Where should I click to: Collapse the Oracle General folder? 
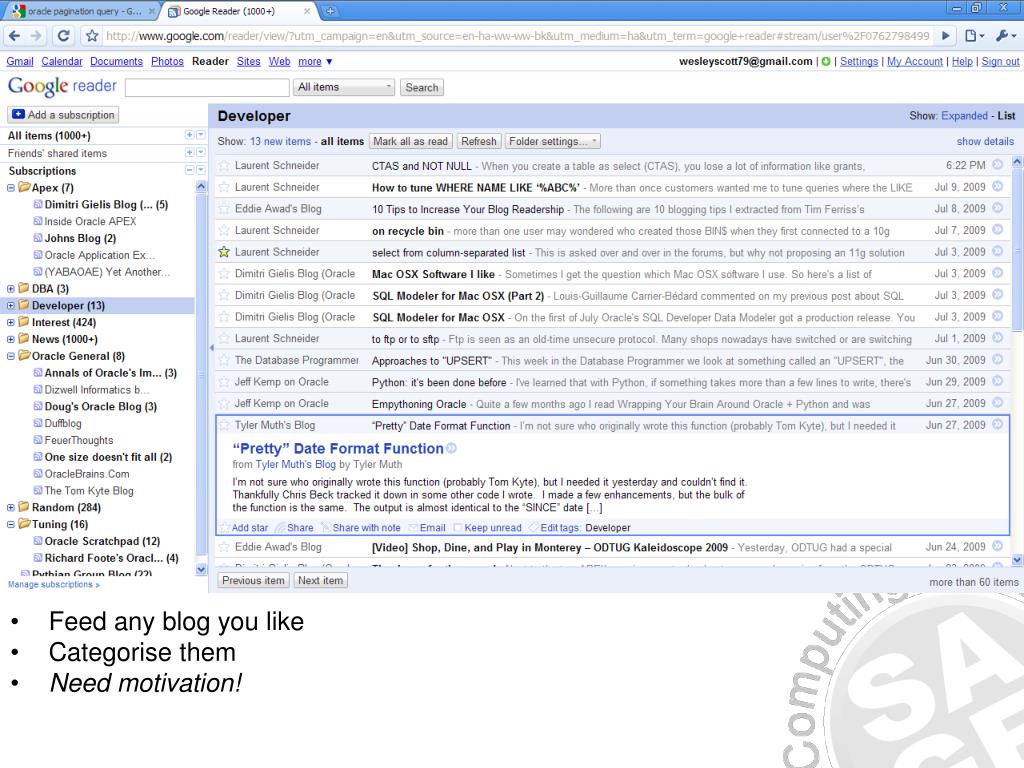(x=10, y=356)
